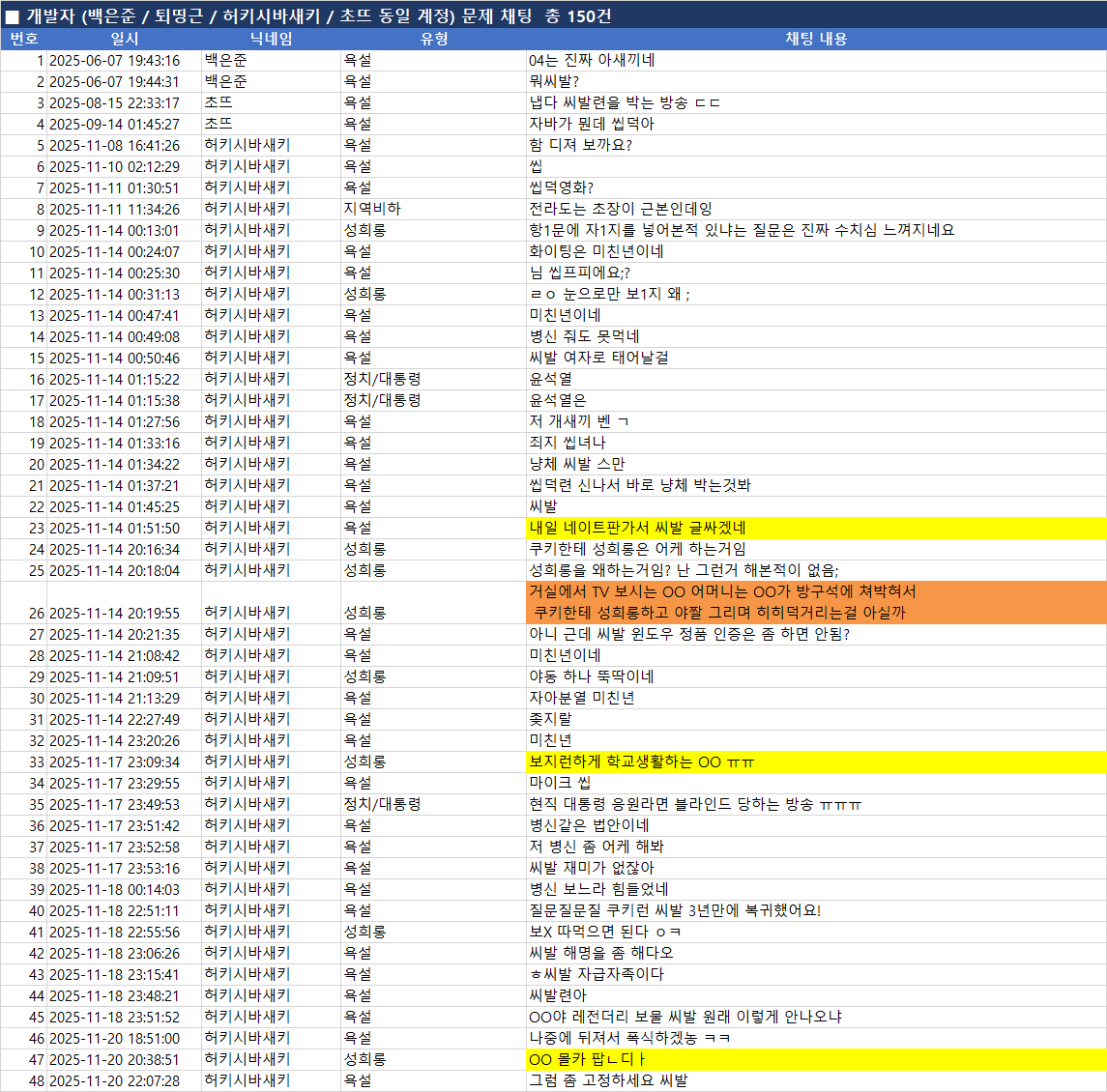Select date cell 2025-11-14 01:15:22
The image size is (1107, 1092).
pos(125,379)
